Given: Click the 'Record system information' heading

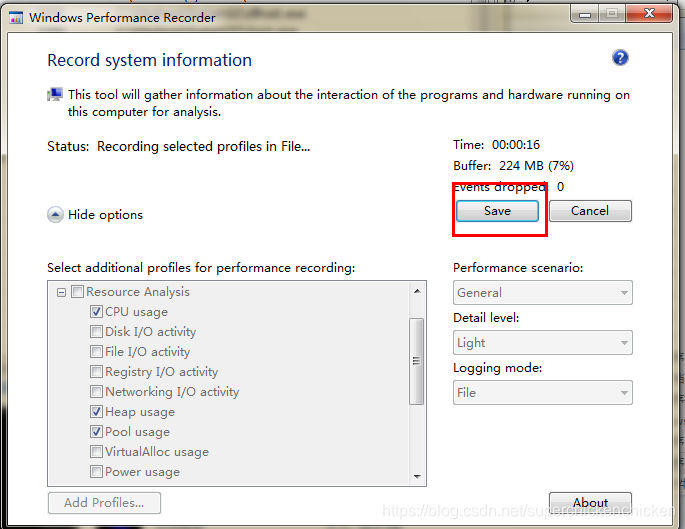Looking at the screenshot, I should click(x=149, y=60).
